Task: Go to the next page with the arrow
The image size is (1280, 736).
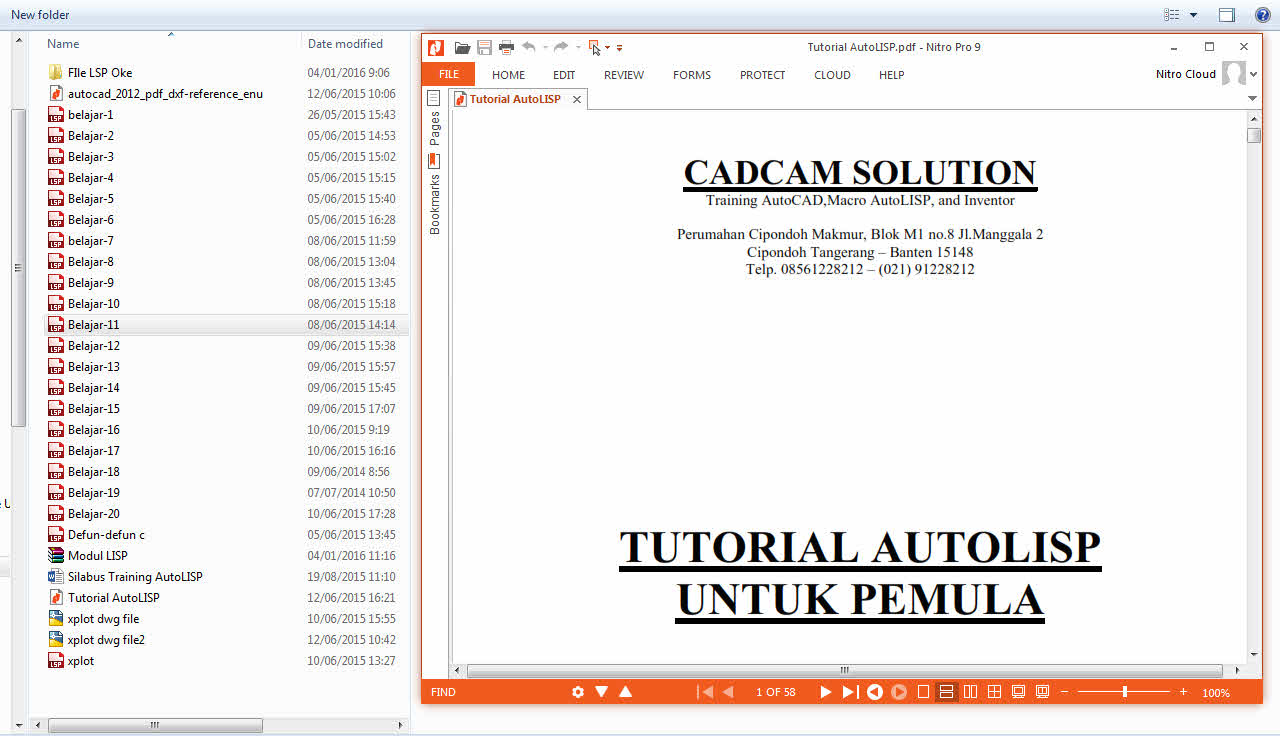Action: click(x=825, y=692)
